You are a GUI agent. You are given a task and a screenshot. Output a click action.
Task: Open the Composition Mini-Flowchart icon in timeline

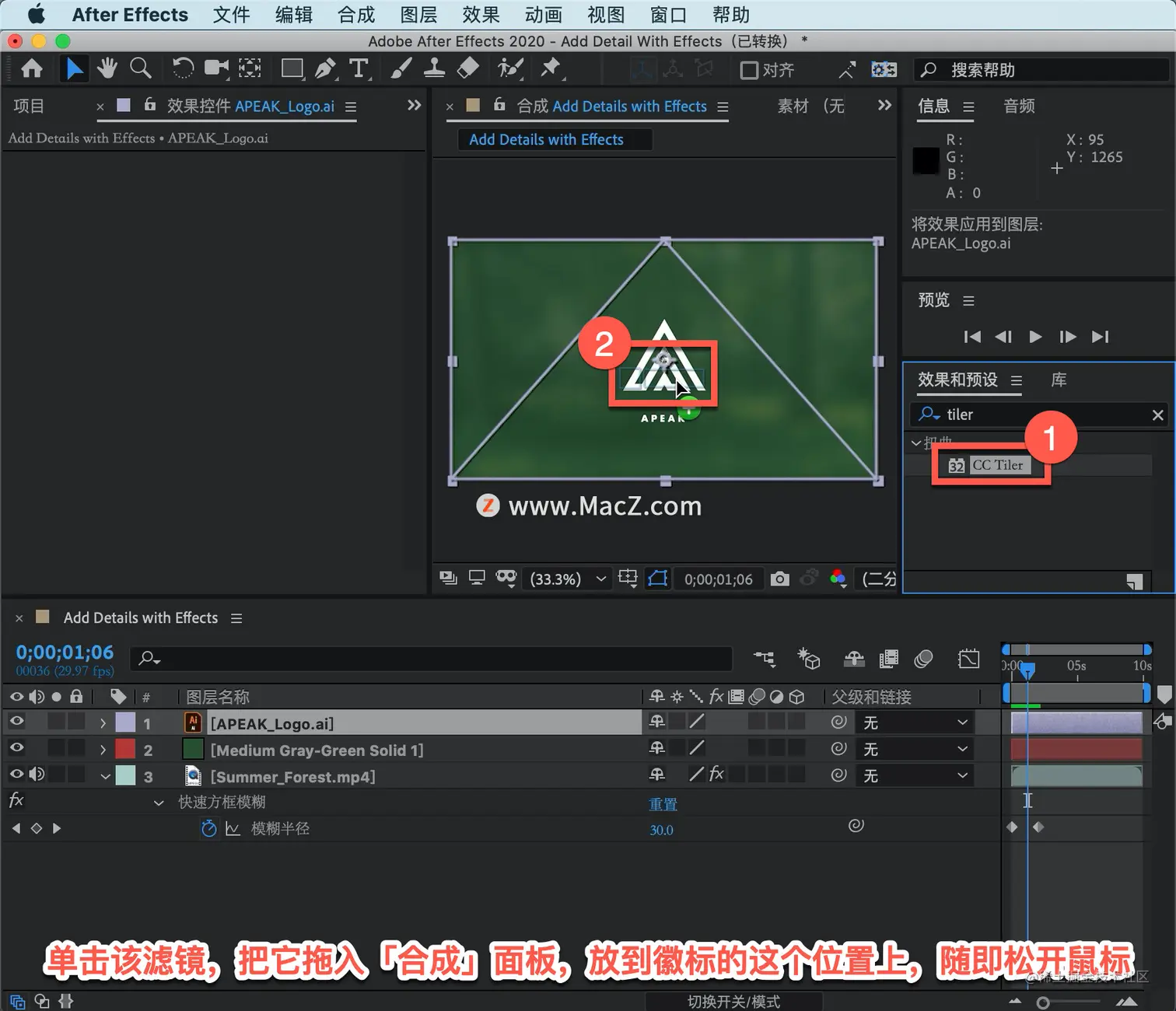coord(765,659)
